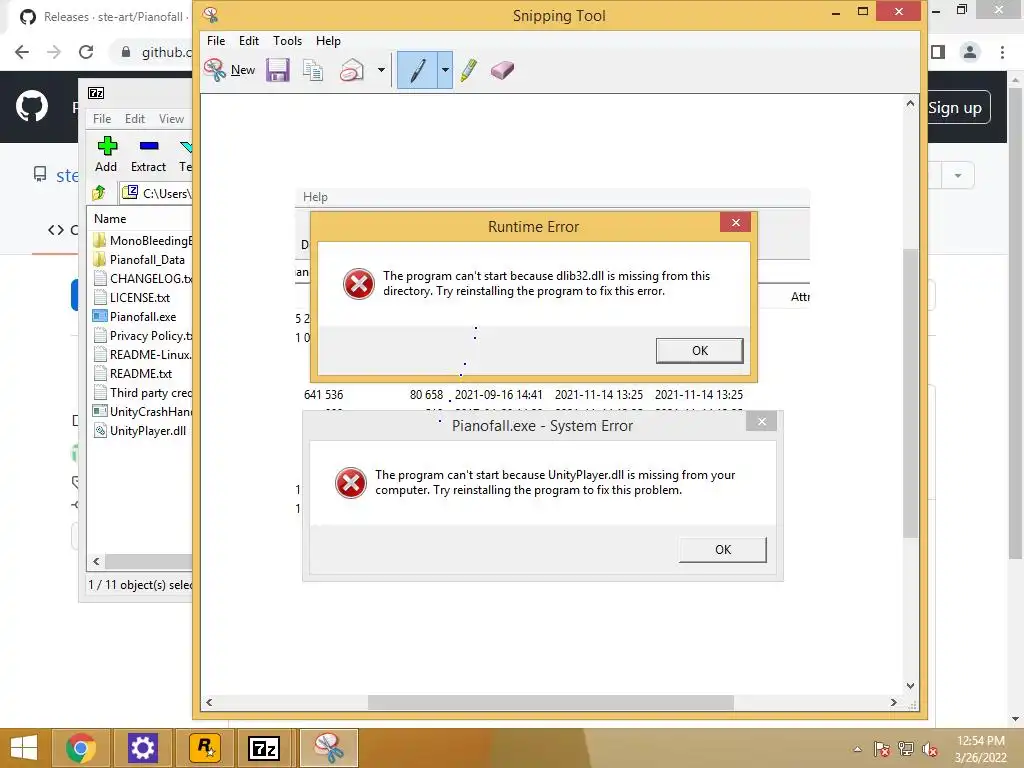Select README.txt in 7-Zip list
This screenshot has width=1024, height=768.
(133, 374)
